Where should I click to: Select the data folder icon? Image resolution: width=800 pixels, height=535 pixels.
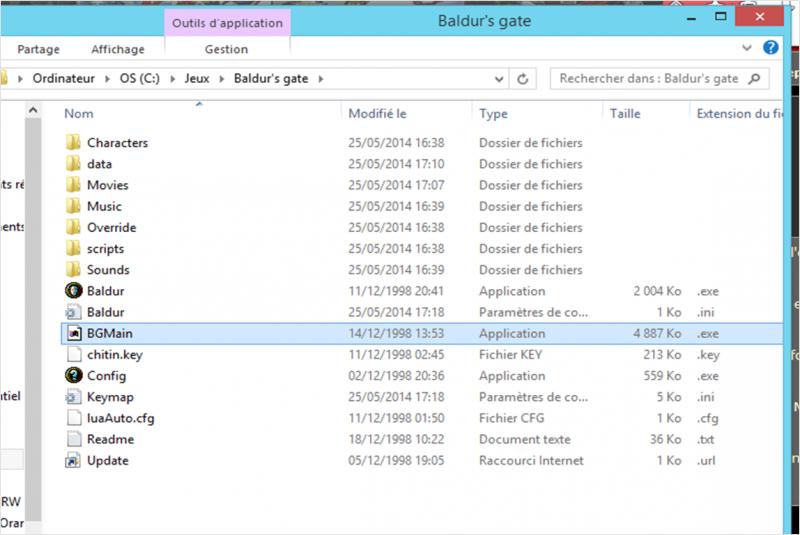point(73,164)
